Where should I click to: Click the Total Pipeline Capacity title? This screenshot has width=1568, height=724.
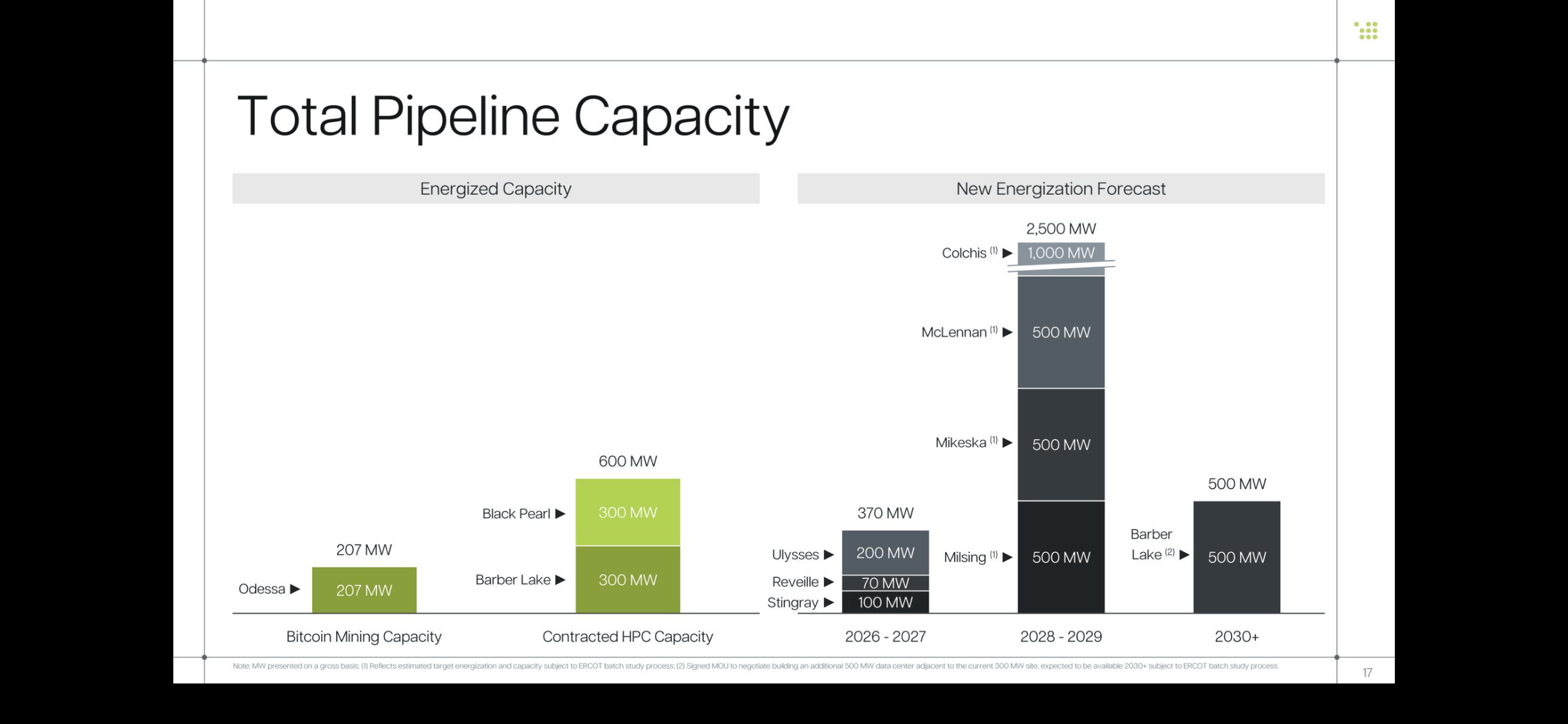click(513, 116)
